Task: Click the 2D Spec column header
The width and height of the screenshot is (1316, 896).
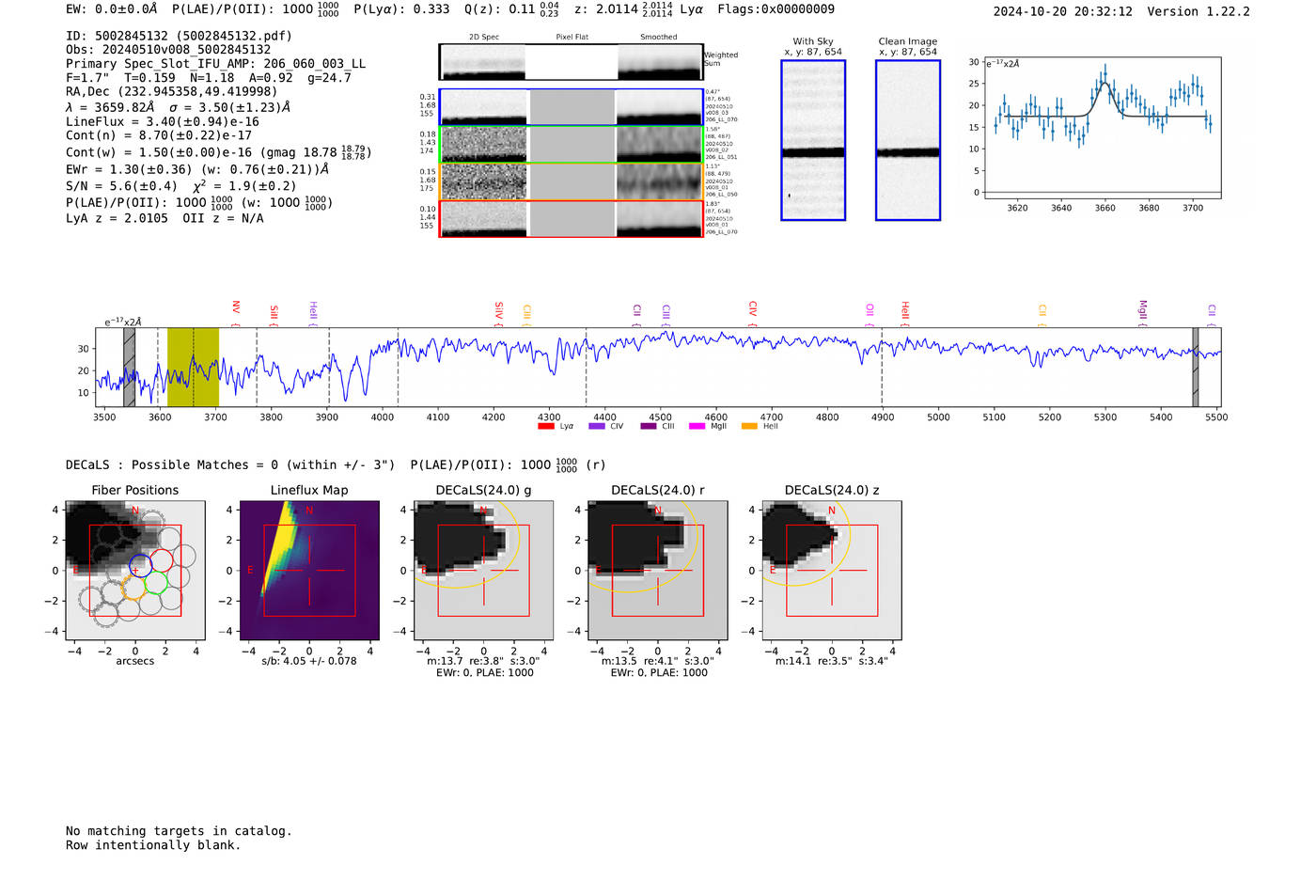Action: click(484, 37)
